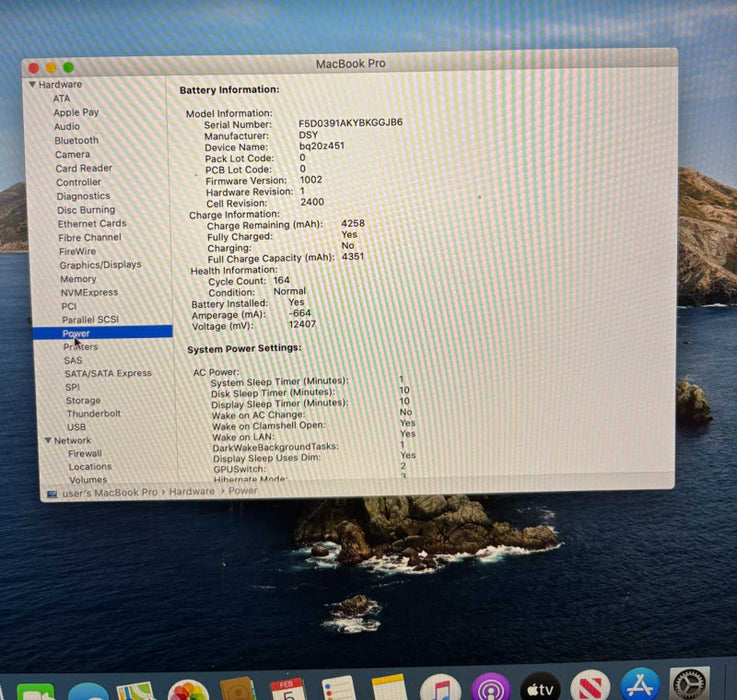Launch Maps from the Dock
Screen dimensions: 737x700
(x=136, y=691)
